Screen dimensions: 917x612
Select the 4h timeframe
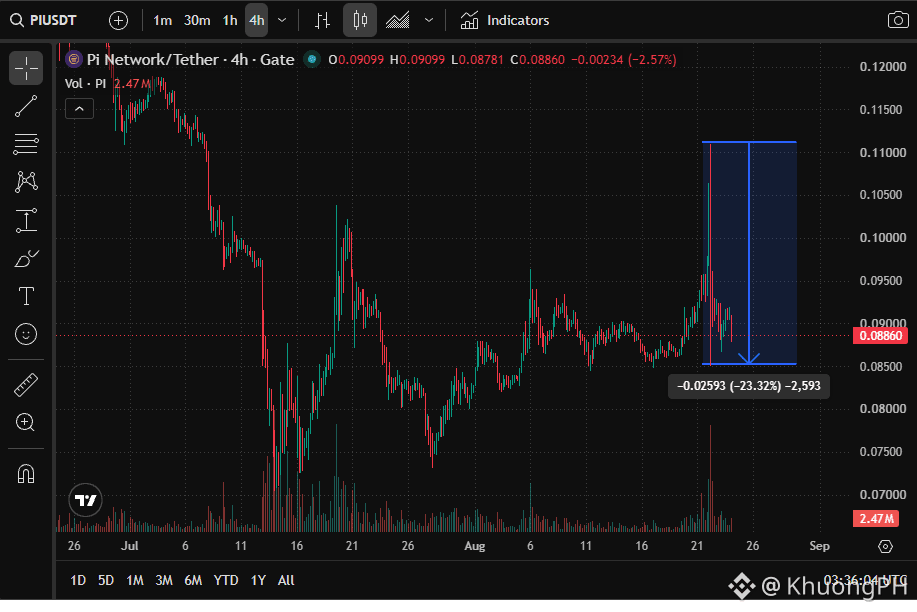257,20
